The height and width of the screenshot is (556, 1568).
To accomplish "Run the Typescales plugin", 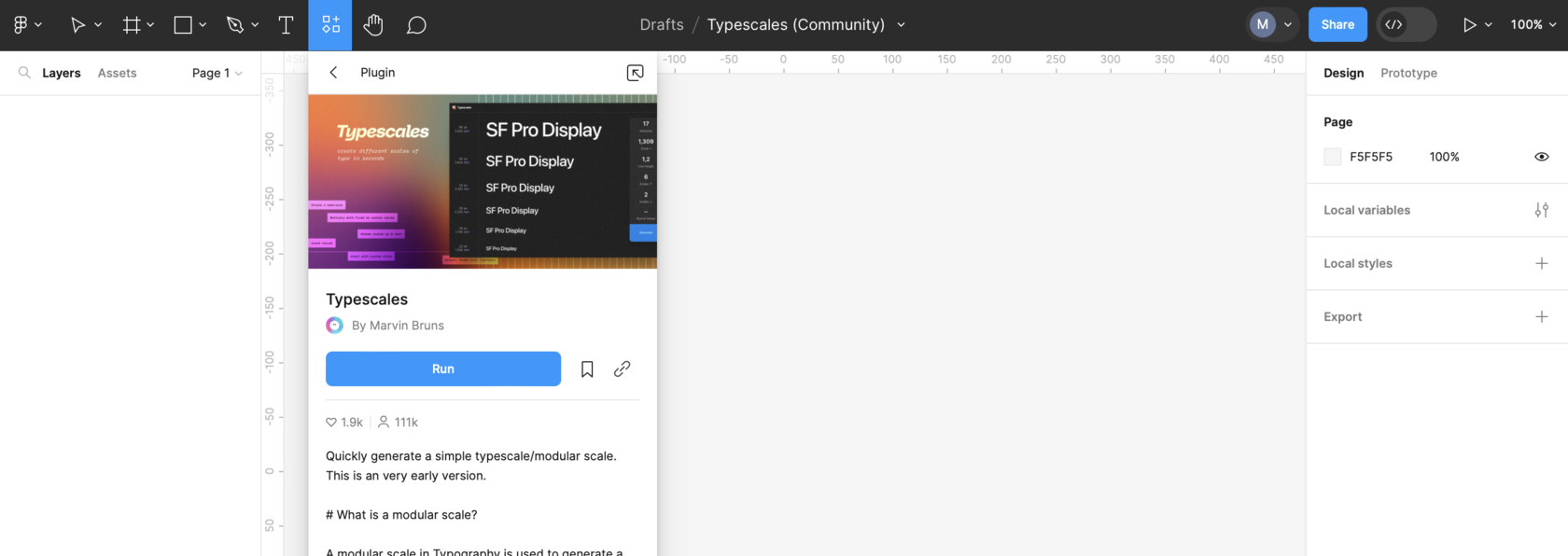I will coord(443,369).
